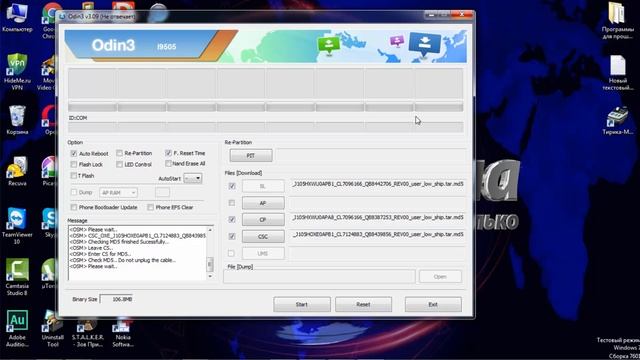
Task: Click the blue download icon in banner
Action: click(x=424, y=44)
